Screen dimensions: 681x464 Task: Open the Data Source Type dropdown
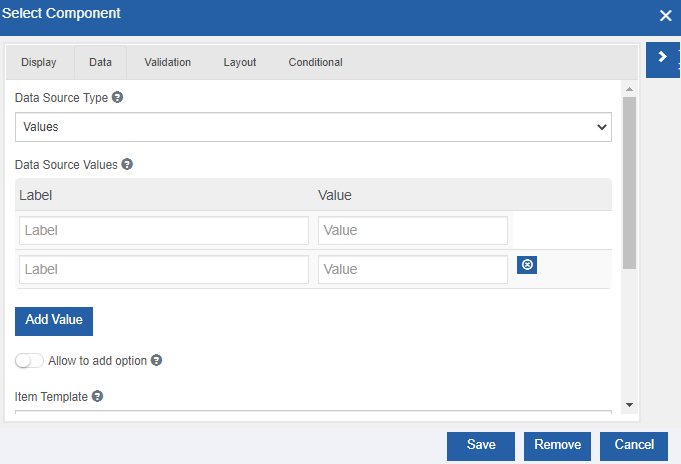tap(313, 127)
